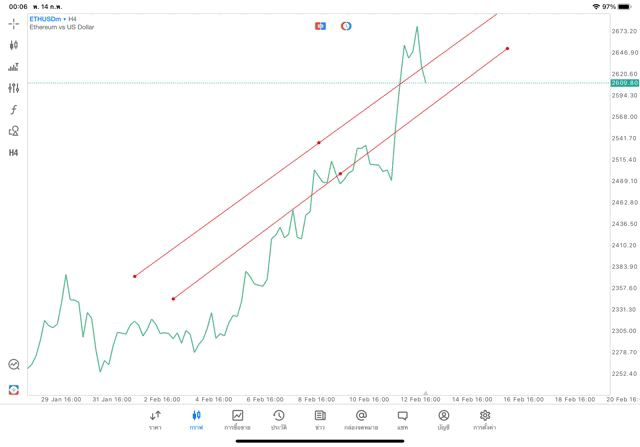The height and width of the screenshot is (447, 640).
Task: Open the indicators icon in left sidebar
Action: 14,67
